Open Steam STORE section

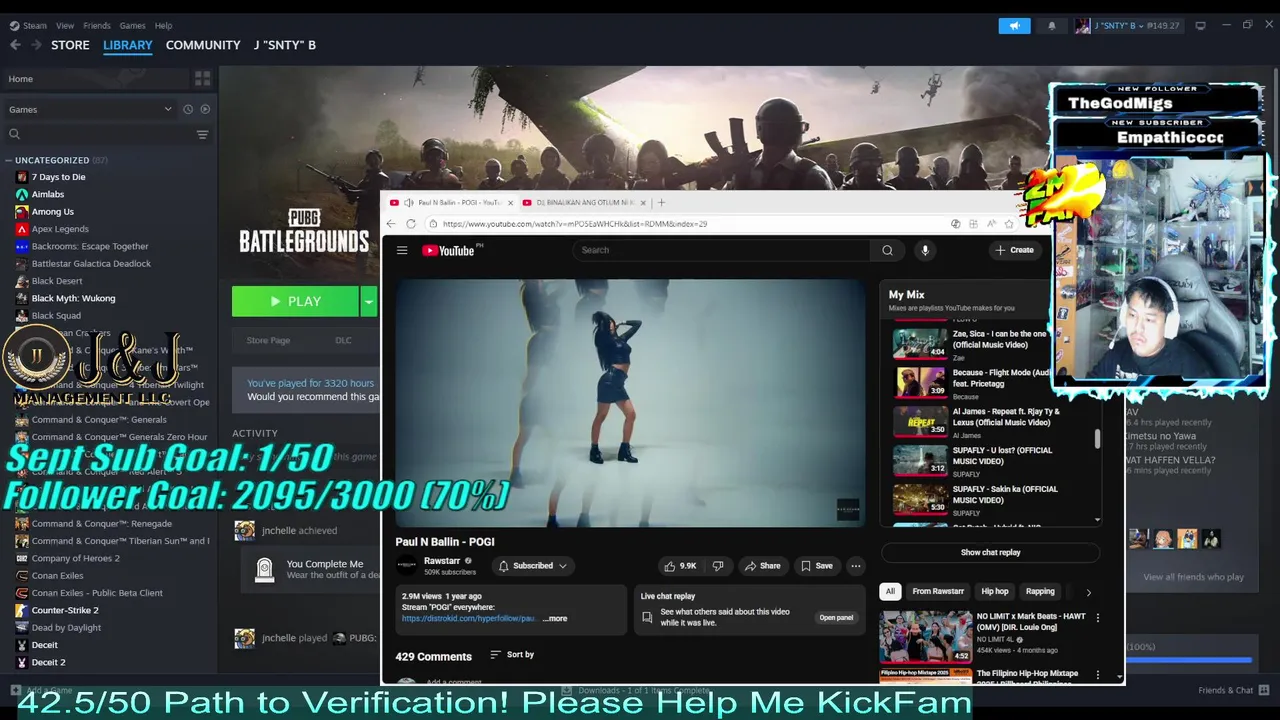coord(70,45)
